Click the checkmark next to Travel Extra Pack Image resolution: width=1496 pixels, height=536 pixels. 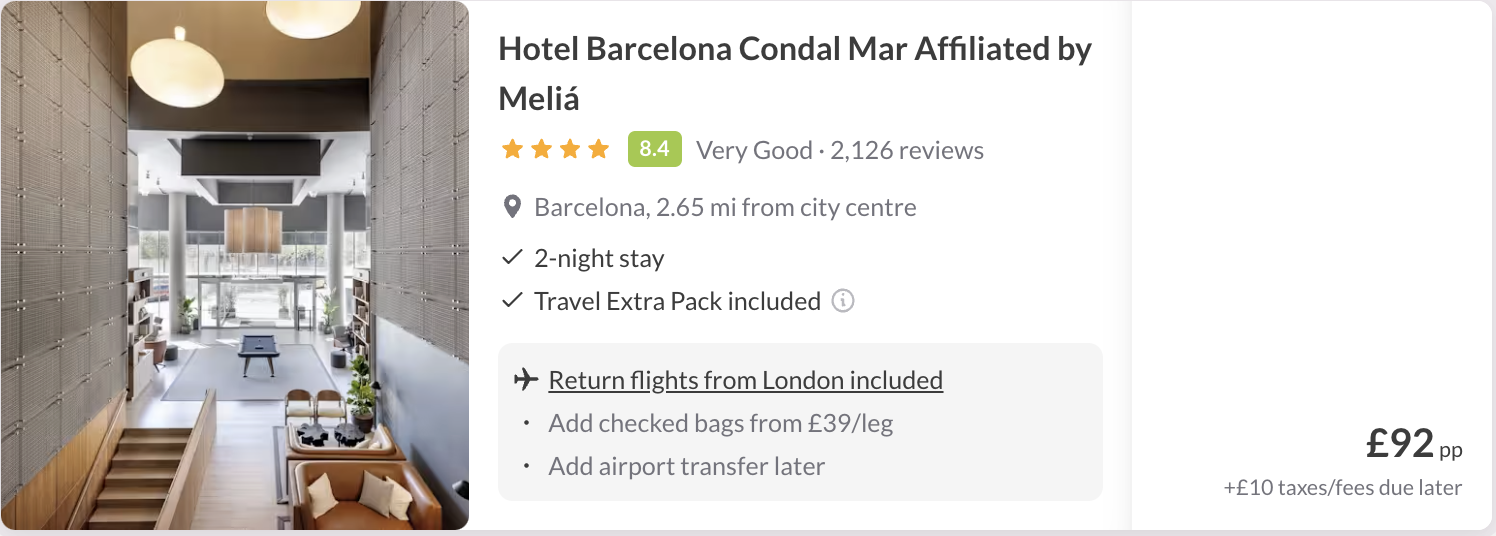click(x=512, y=301)
